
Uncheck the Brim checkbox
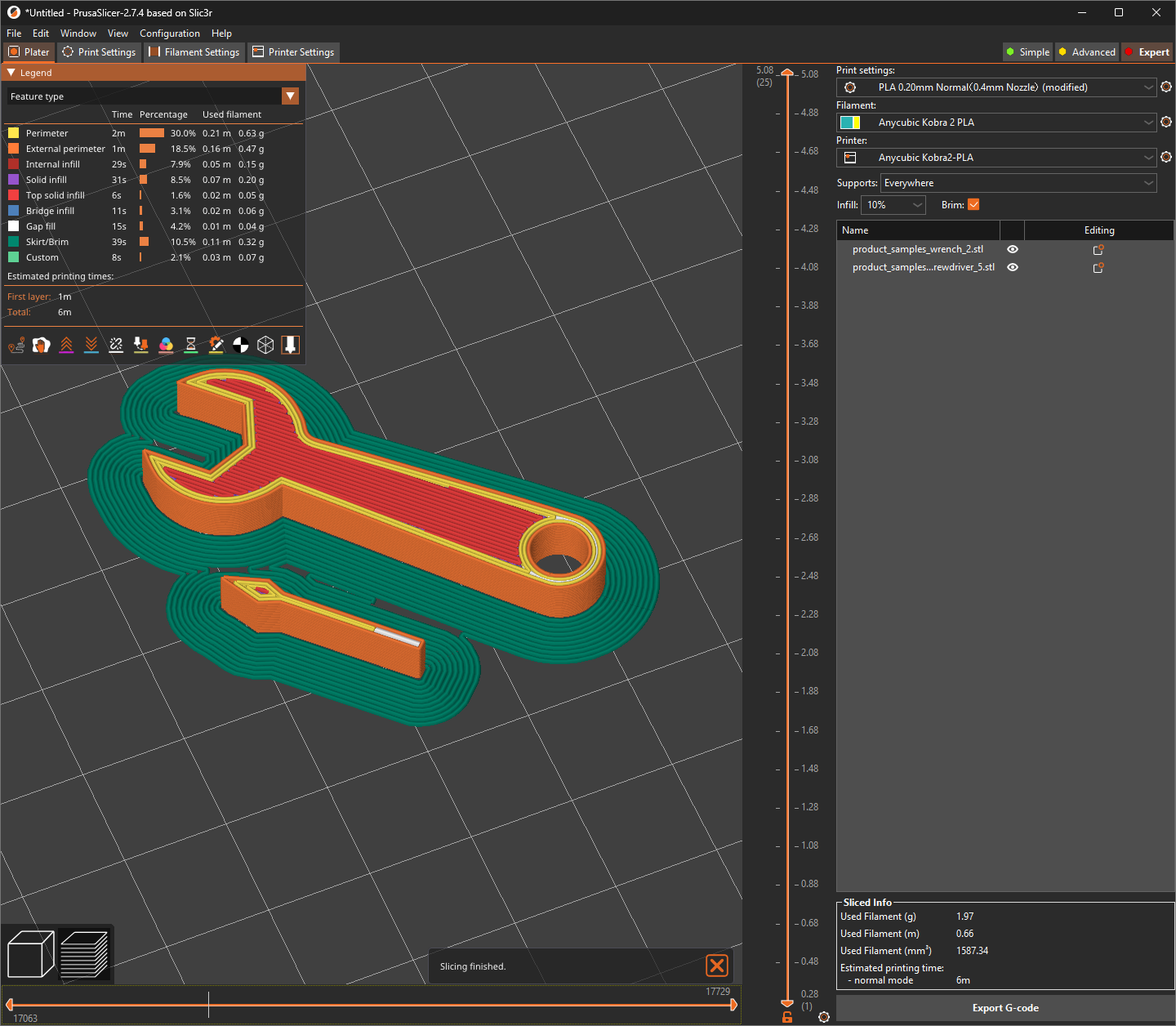[x=973, y=205]
